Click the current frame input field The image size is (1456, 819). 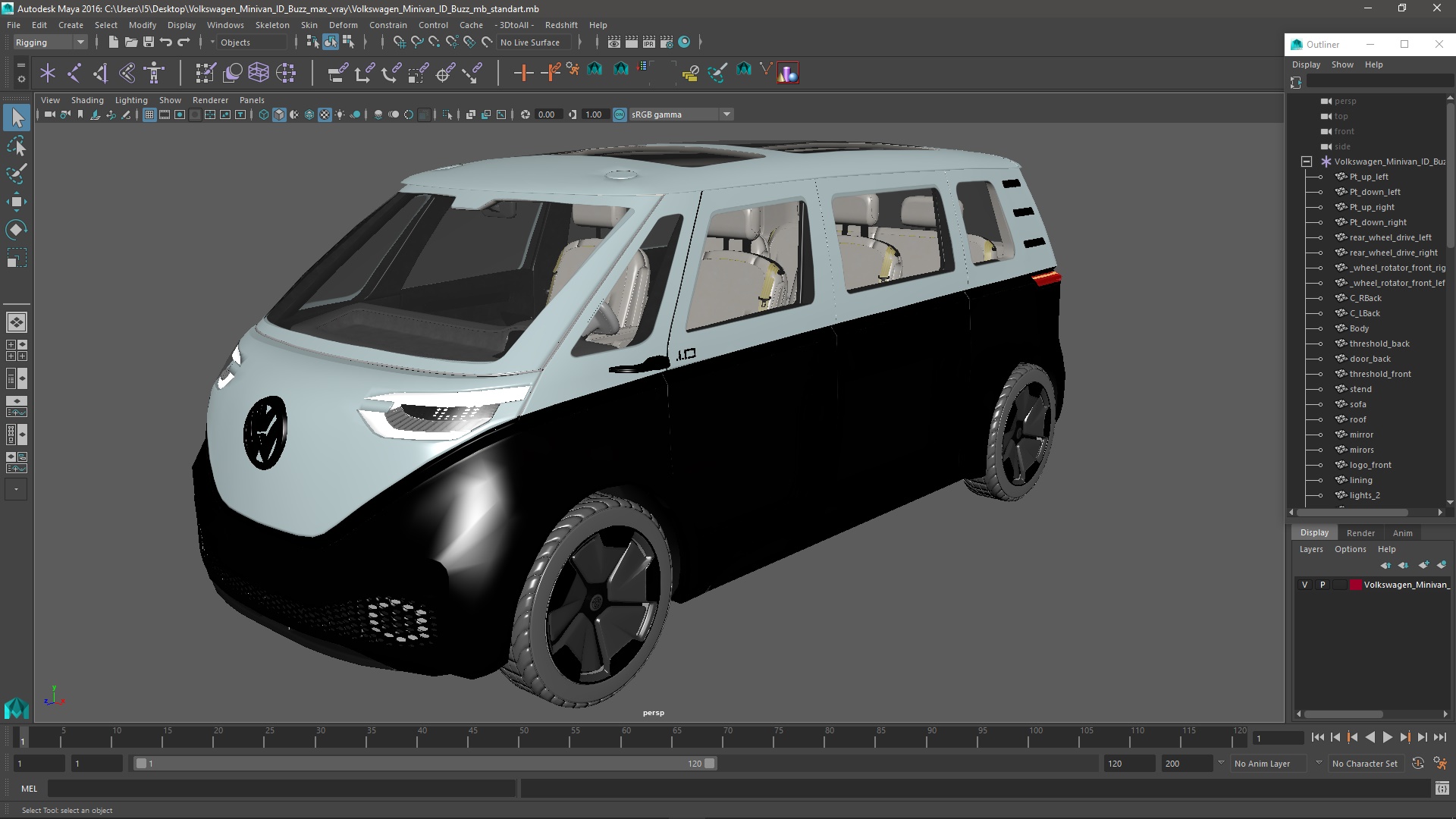1279,738
